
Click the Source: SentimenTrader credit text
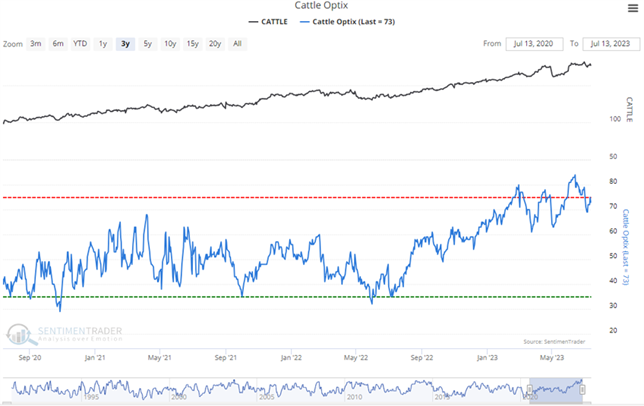(560, 343)
